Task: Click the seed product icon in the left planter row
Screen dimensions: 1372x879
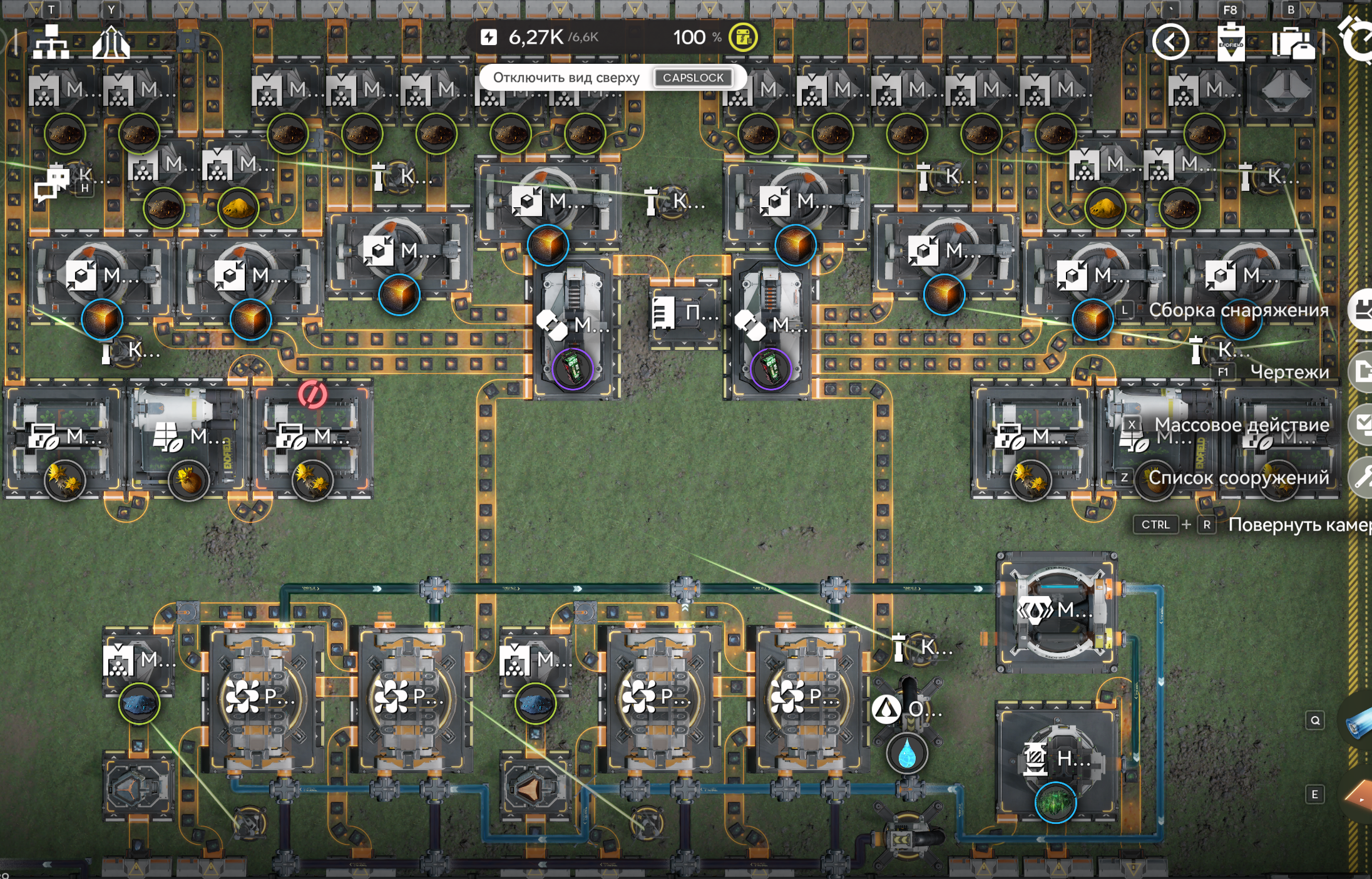Action: tap(188, 481)
